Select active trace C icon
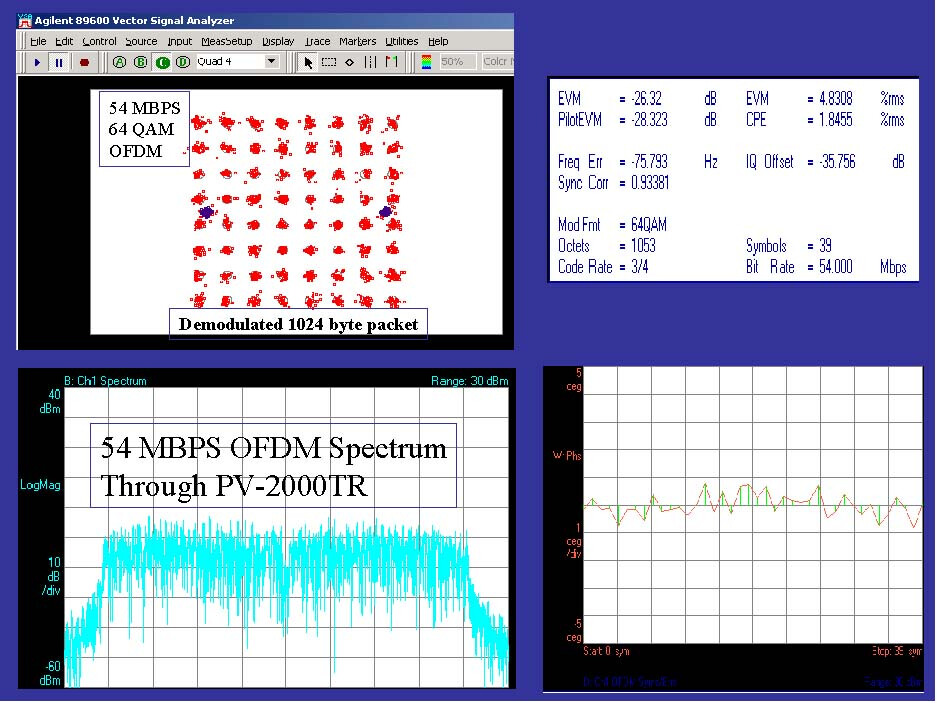The height and width of the screenshot is (703, 937). coord(162,62)
